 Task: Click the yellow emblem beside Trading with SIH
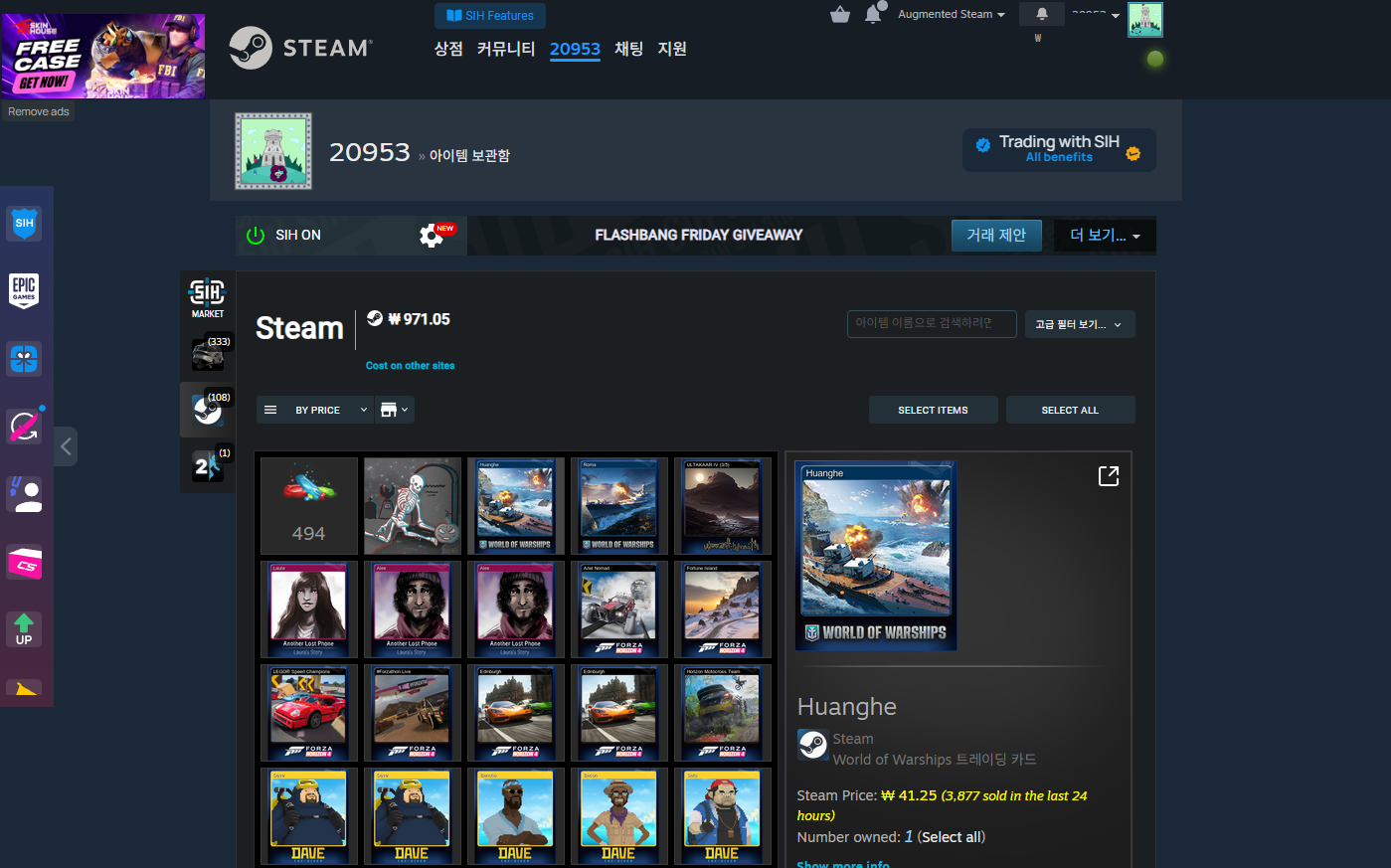click(1133, 153)
